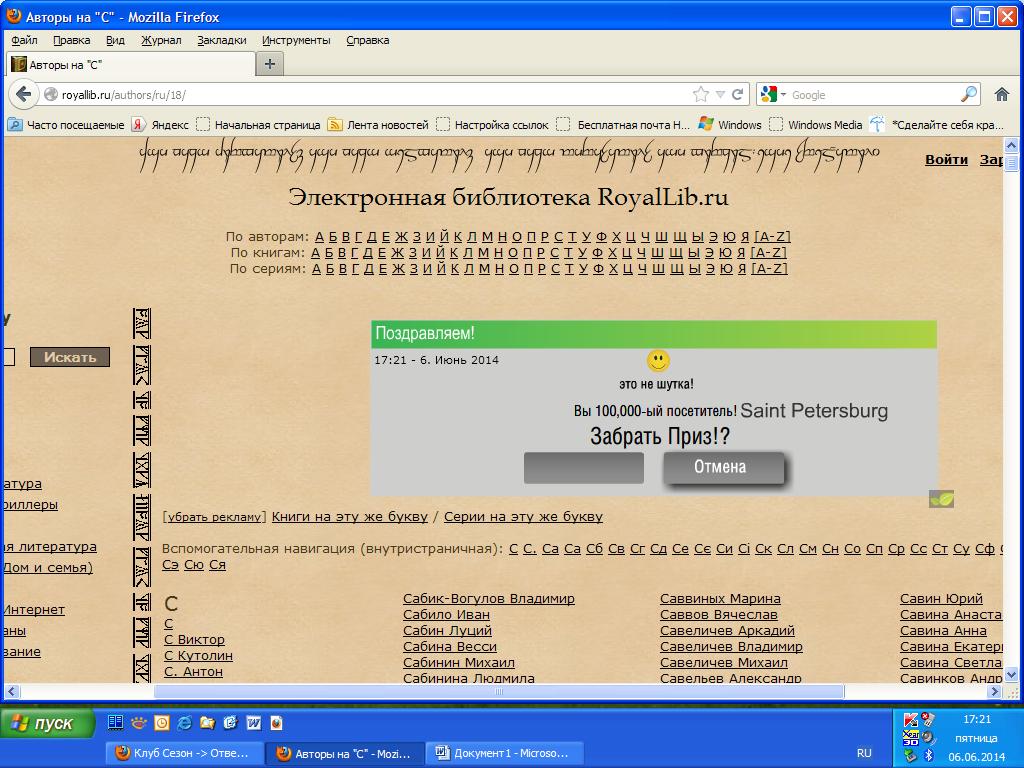This screenshot has width=1024, height=768.
Task: Launch Internet Explorer from quick launch
Action: [185, 723]
